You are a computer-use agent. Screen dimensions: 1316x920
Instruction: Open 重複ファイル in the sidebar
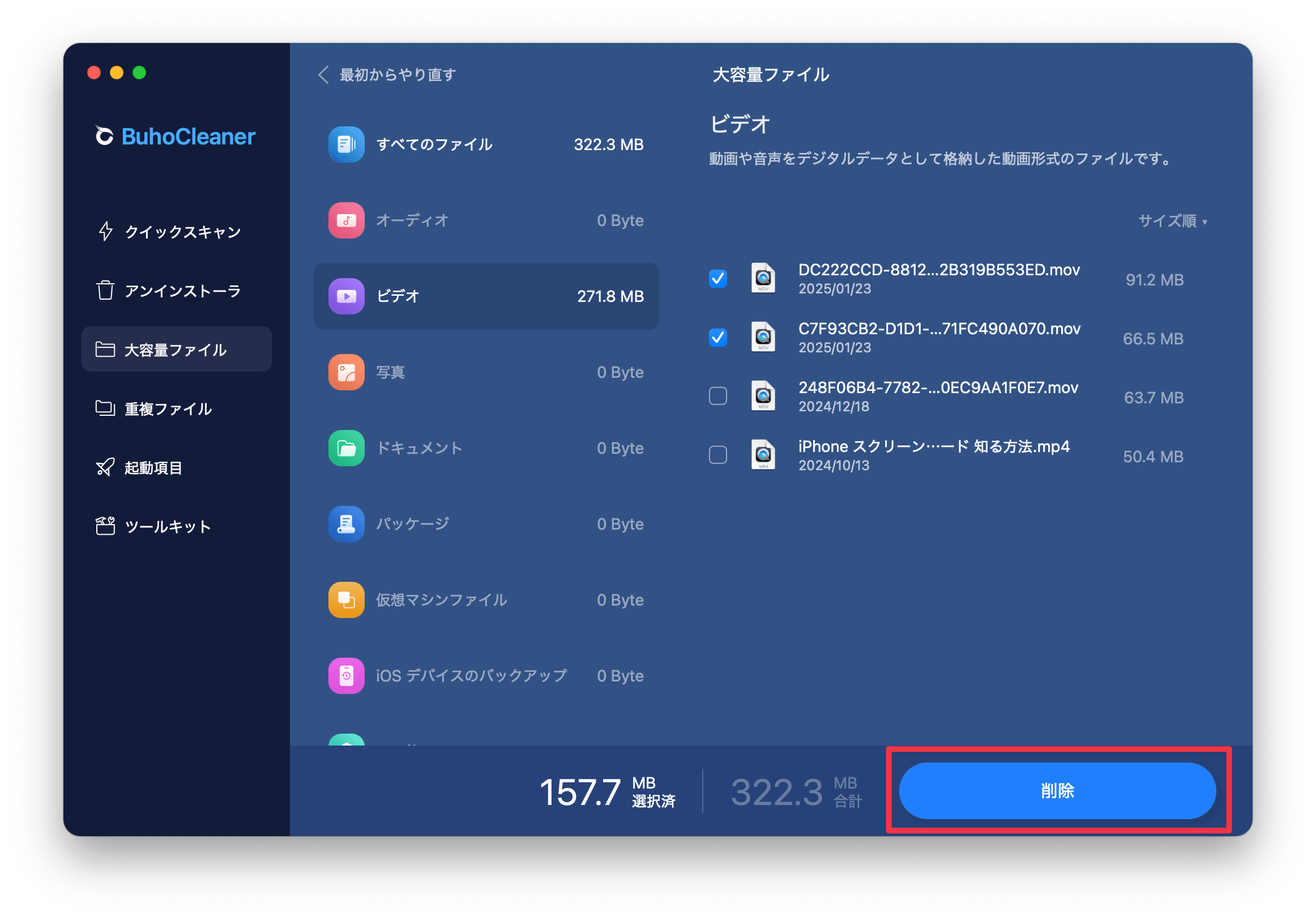(177, 408)
